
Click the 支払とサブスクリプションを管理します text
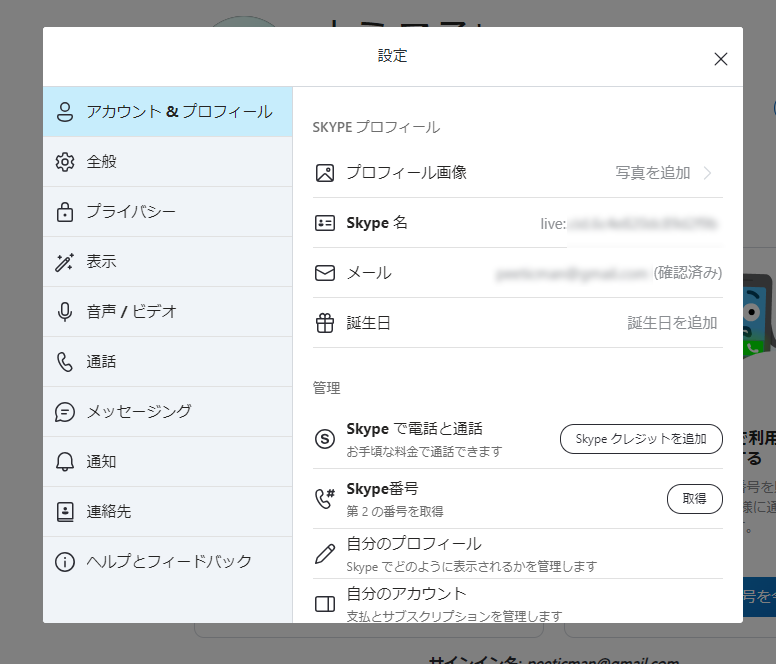(454, 616)
